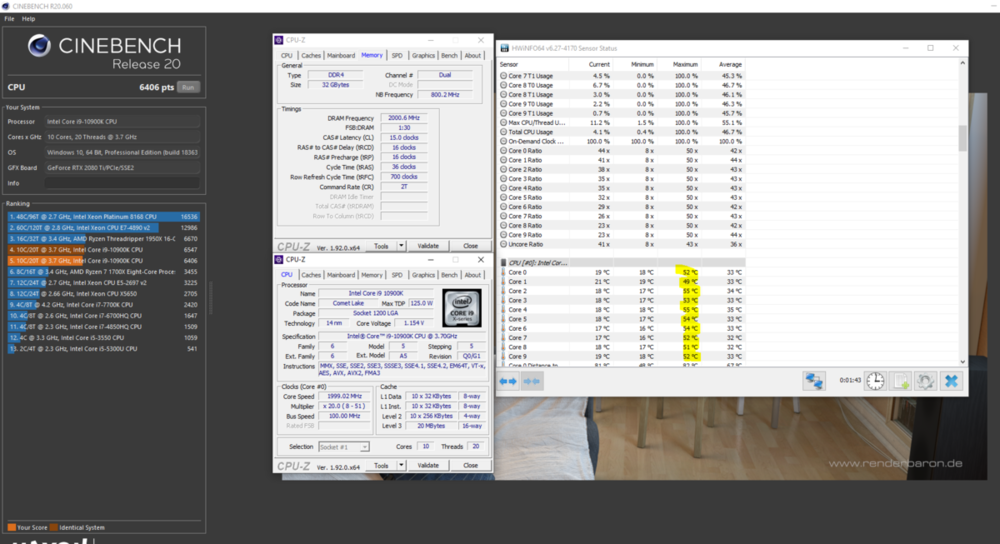Image resolution: width=1000 pixels, height=544 pixels.
Task: Click the Intel Core i9 logo in CPU-Z
Action: (x=462, y=308)
